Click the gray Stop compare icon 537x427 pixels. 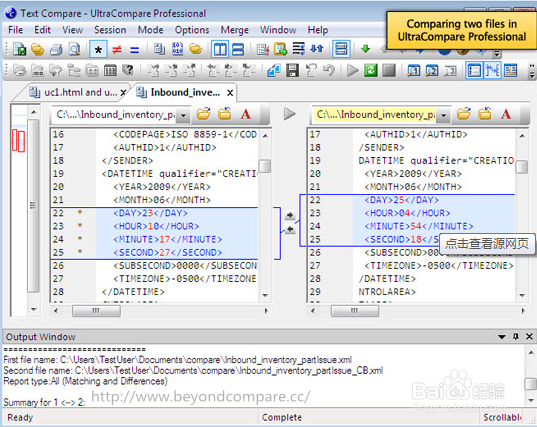tap(389, 71)
